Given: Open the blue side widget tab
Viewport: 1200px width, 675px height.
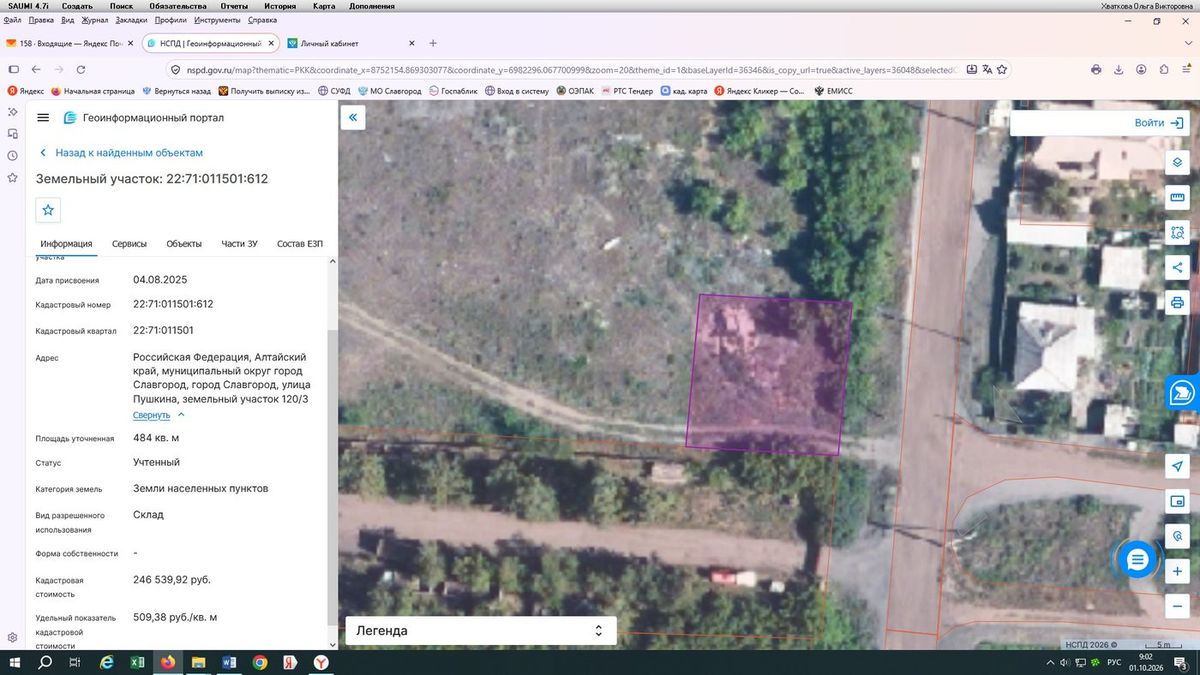Looking at the screenshot, I should [1182, 392].
